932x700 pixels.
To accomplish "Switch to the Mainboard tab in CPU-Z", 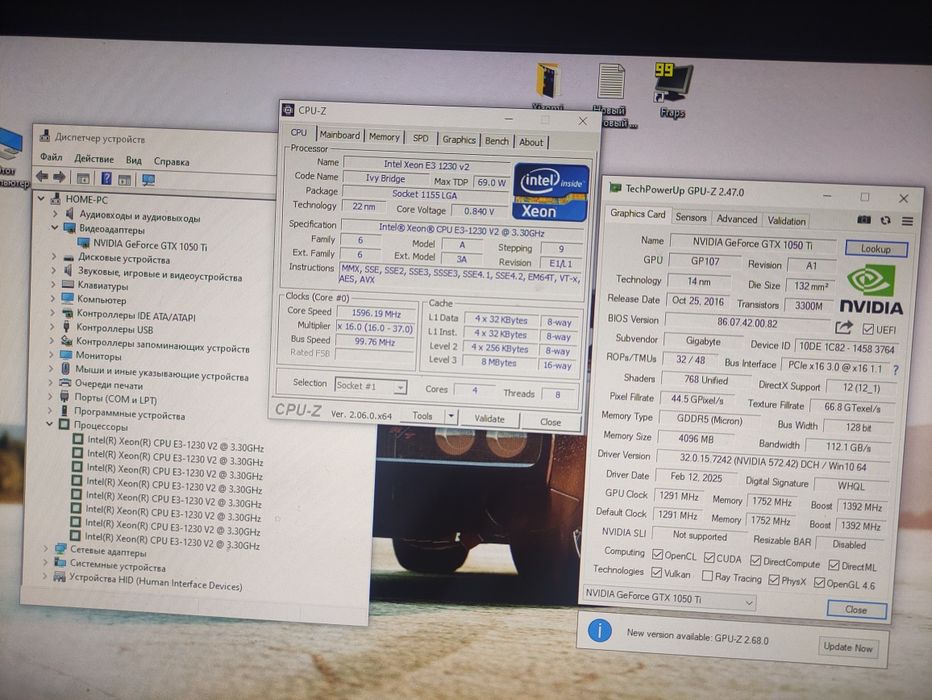I will [x=339, y=135].
